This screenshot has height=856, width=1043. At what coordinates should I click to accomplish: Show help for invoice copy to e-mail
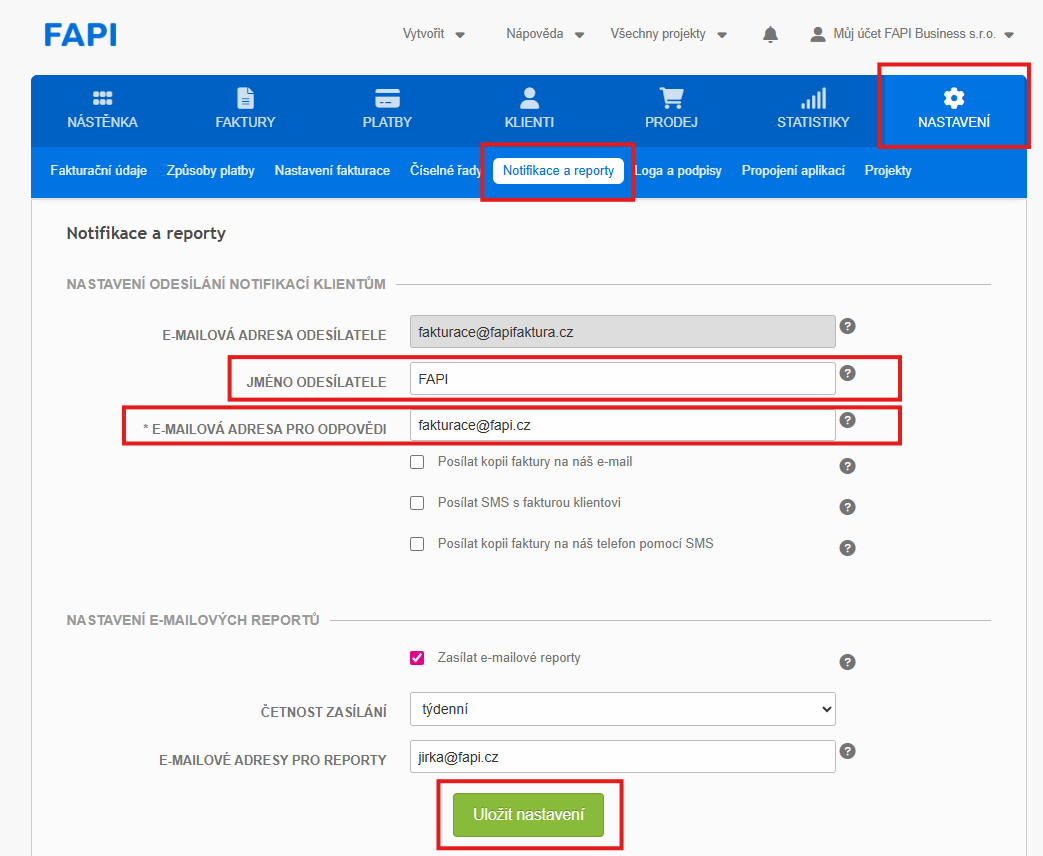pyautogui.click(x=847, y=466)
